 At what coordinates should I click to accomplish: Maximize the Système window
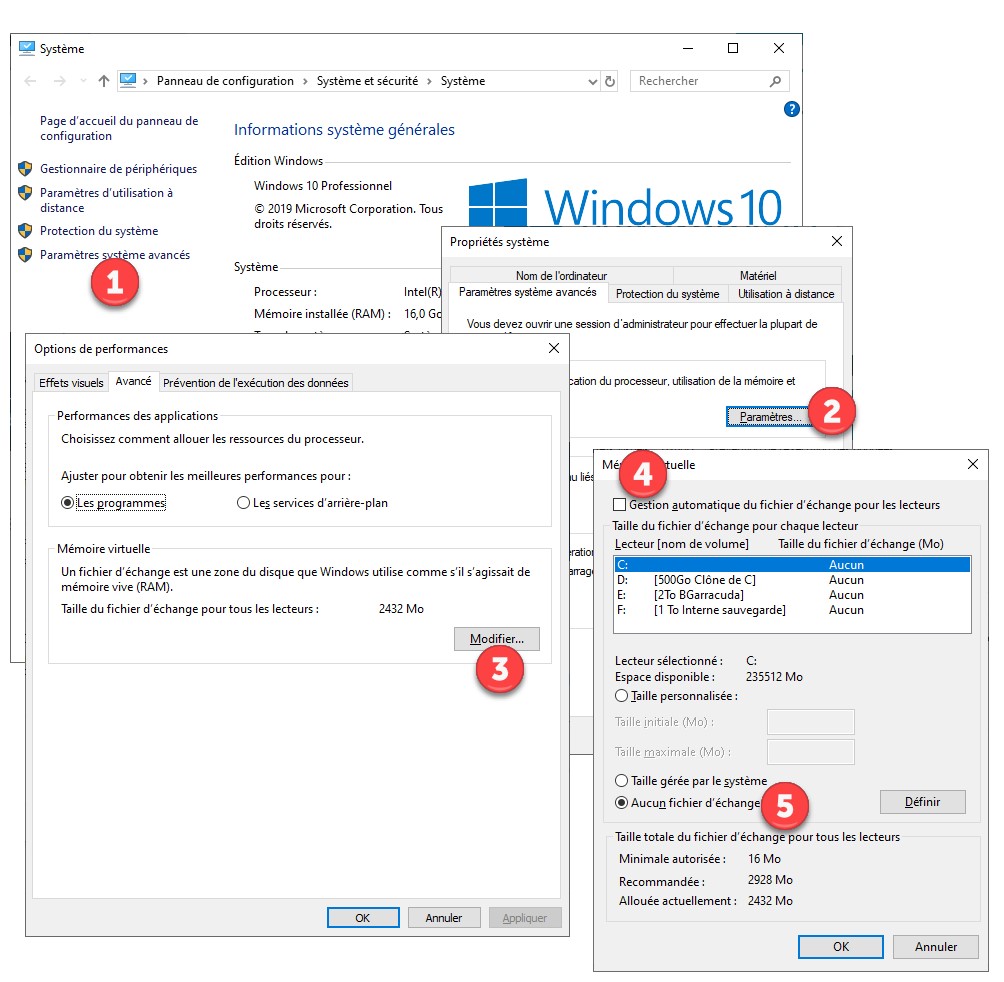tap(733, 48)
